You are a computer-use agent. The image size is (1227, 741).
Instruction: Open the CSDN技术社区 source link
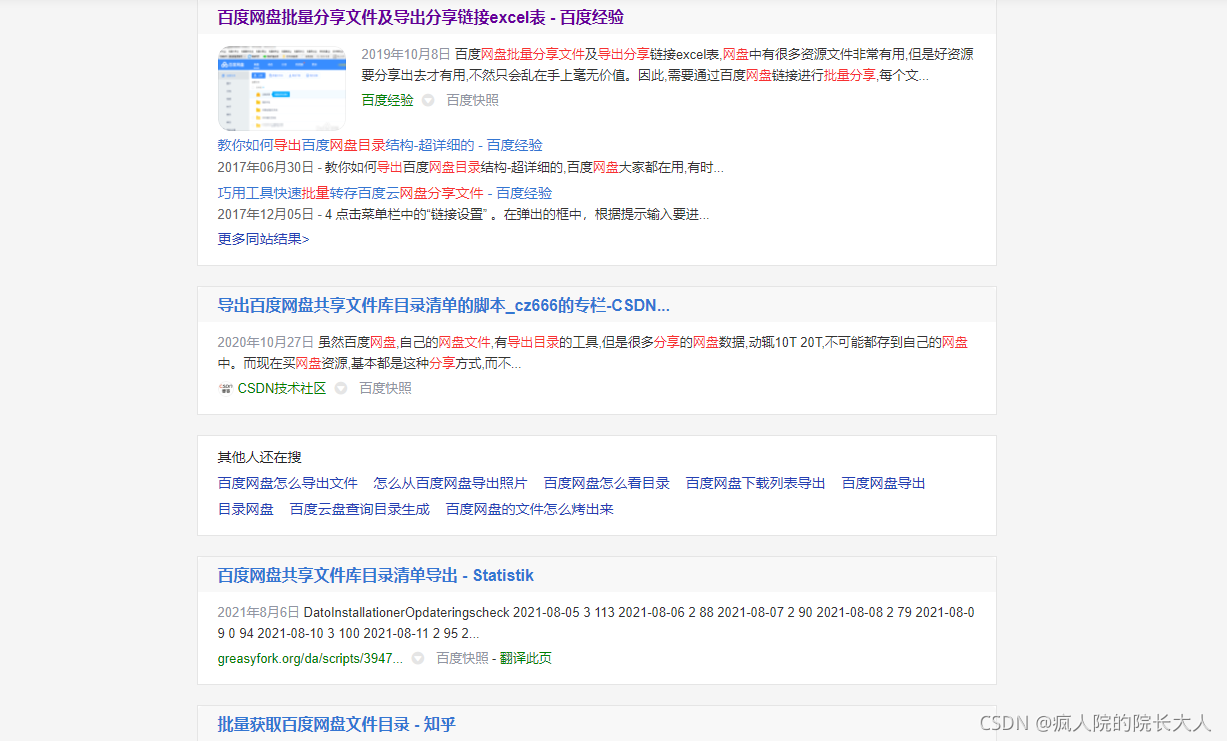click(x=282, y=388)
